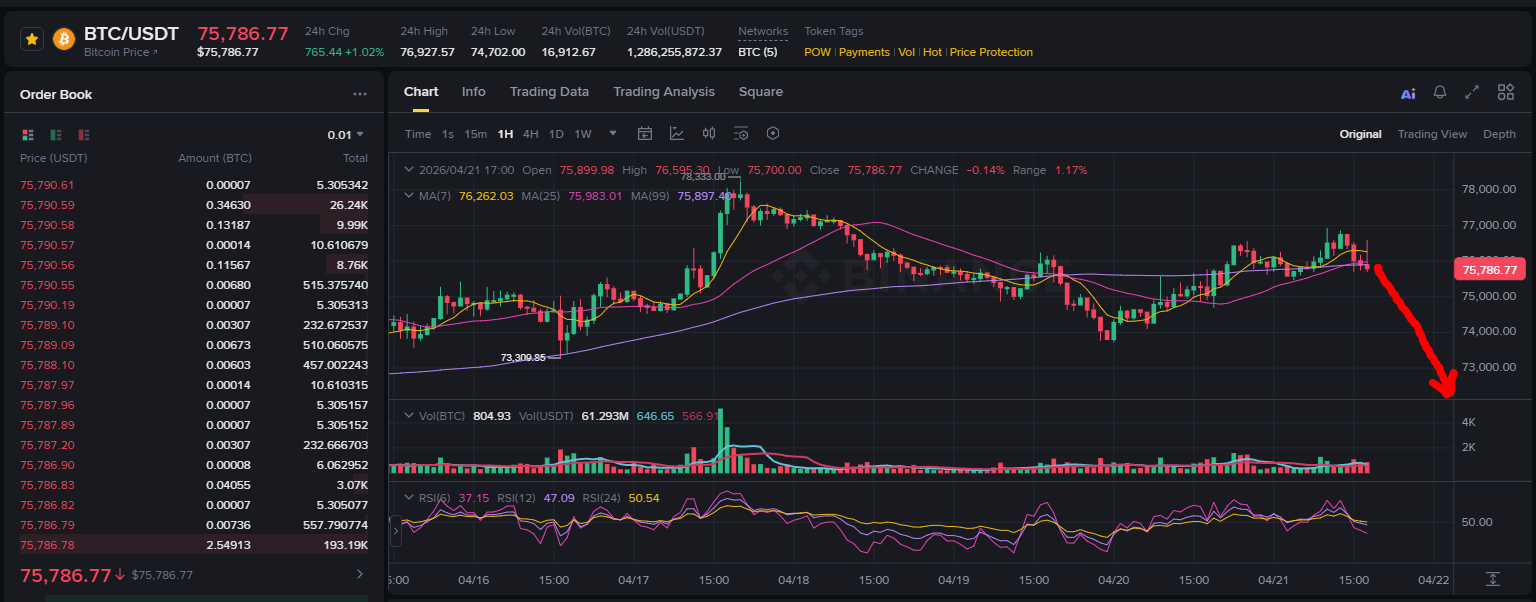Open the chart settings hexagon icon
1536x602 pixels.
[x=773, y=134]
